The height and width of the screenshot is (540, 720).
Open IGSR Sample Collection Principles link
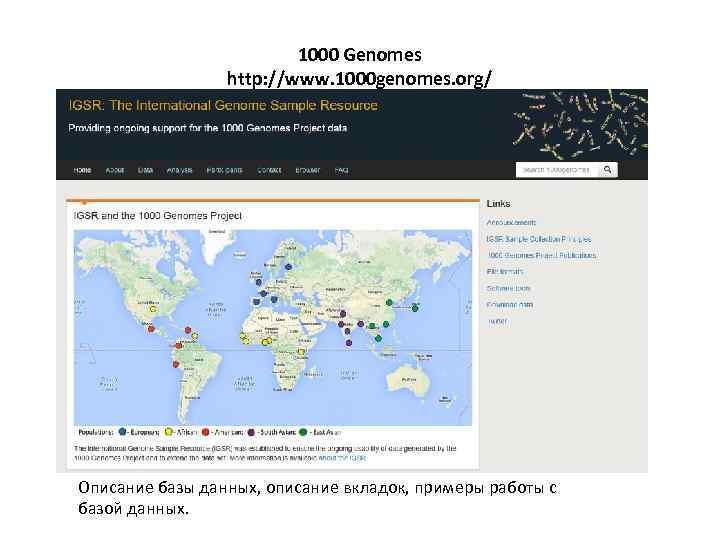tap(539, 239)
